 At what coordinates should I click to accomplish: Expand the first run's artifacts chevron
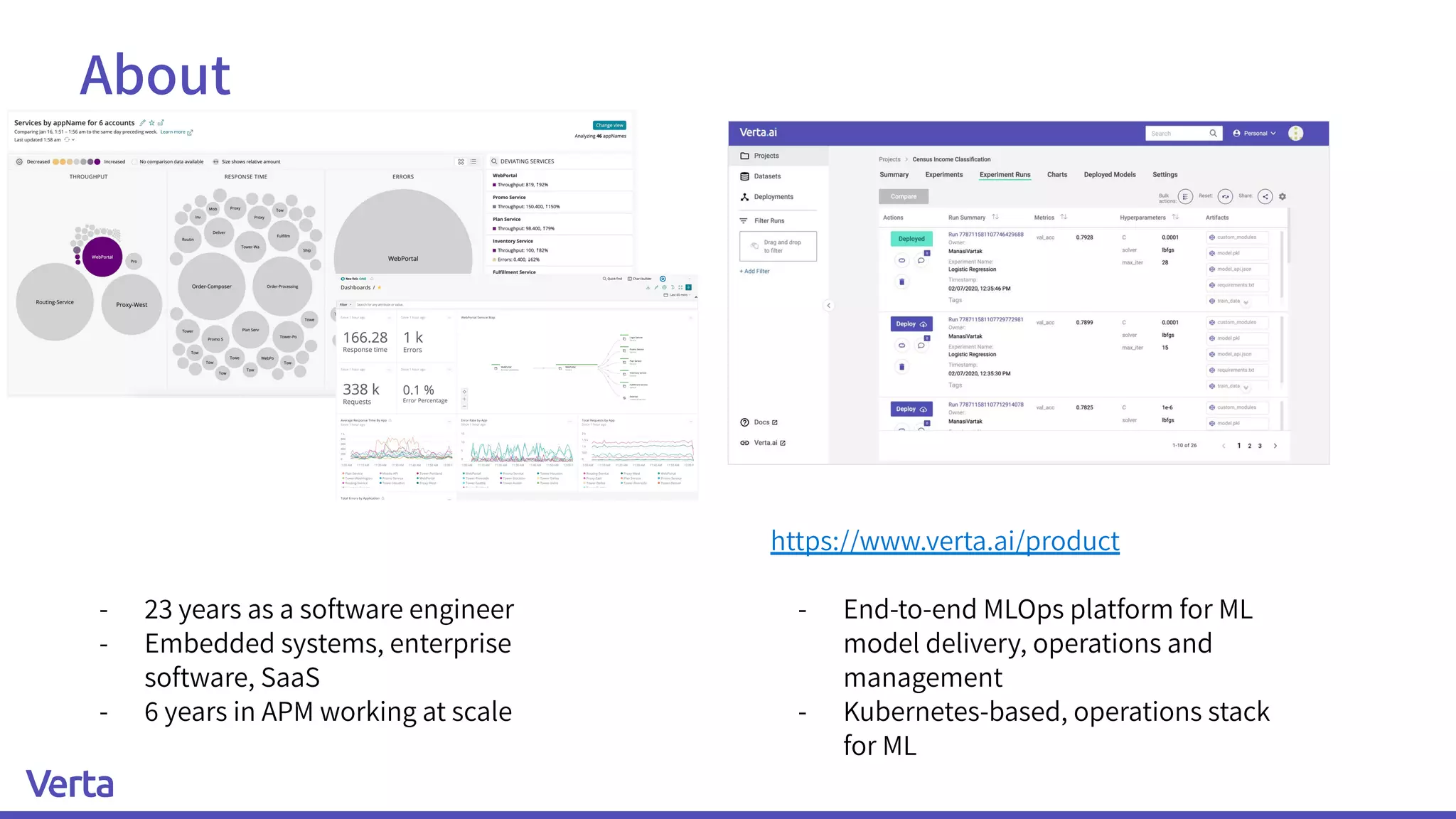(1246, 302)
